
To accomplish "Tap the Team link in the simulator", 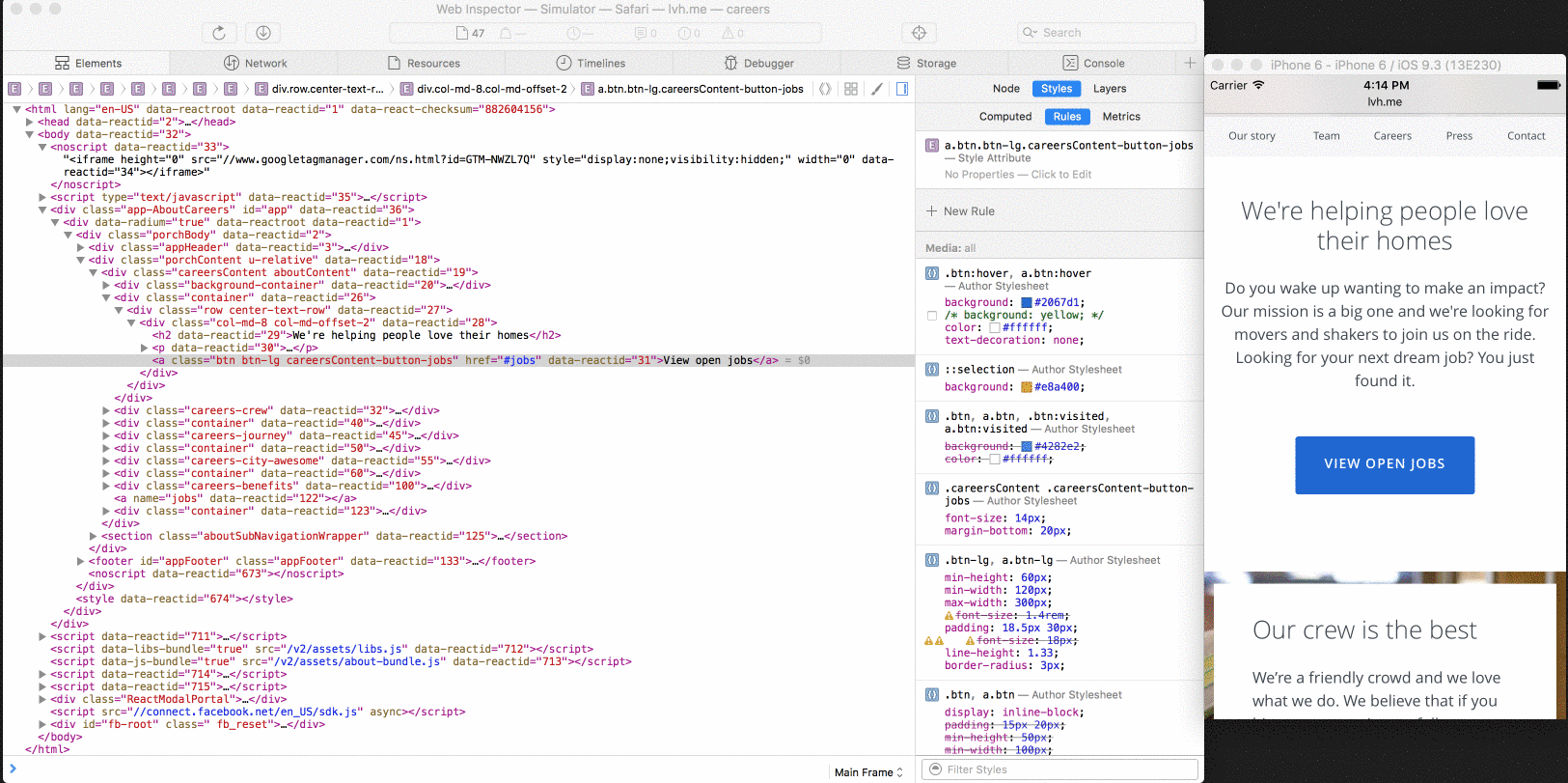I will click(x=1326, y=136).
